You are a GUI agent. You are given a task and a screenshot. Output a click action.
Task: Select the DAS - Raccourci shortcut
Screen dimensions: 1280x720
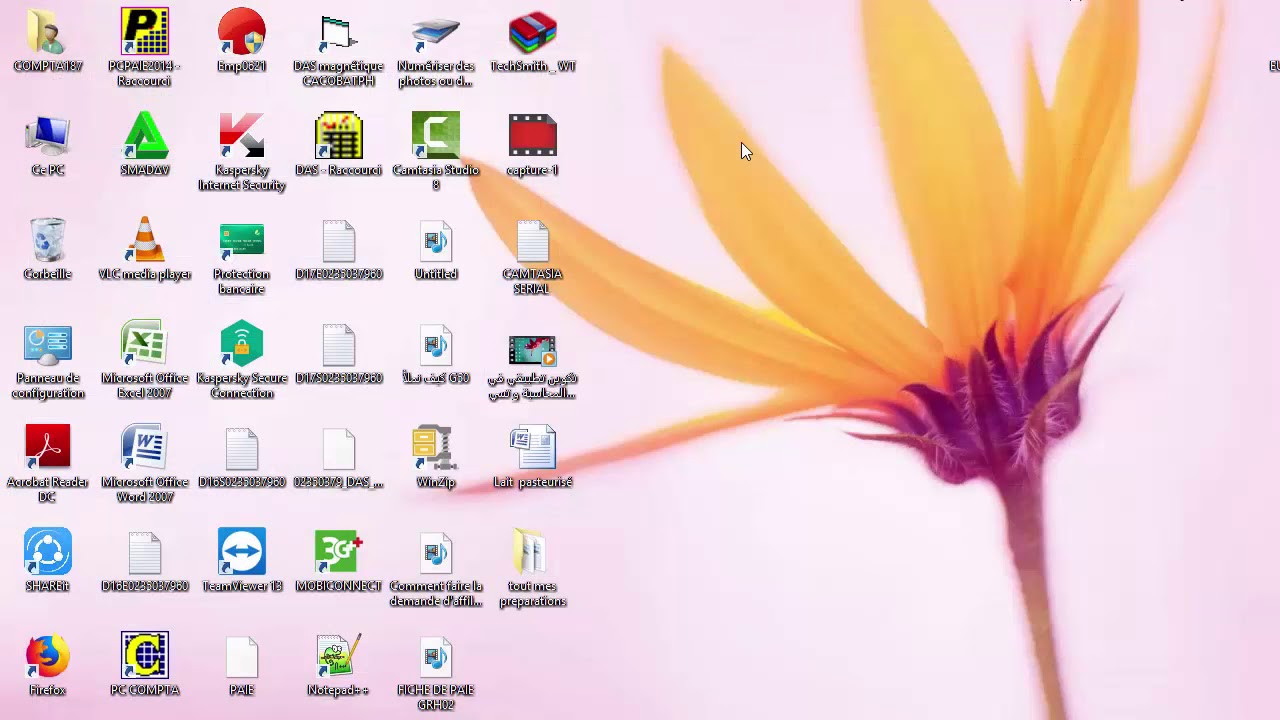click(339, 136)
